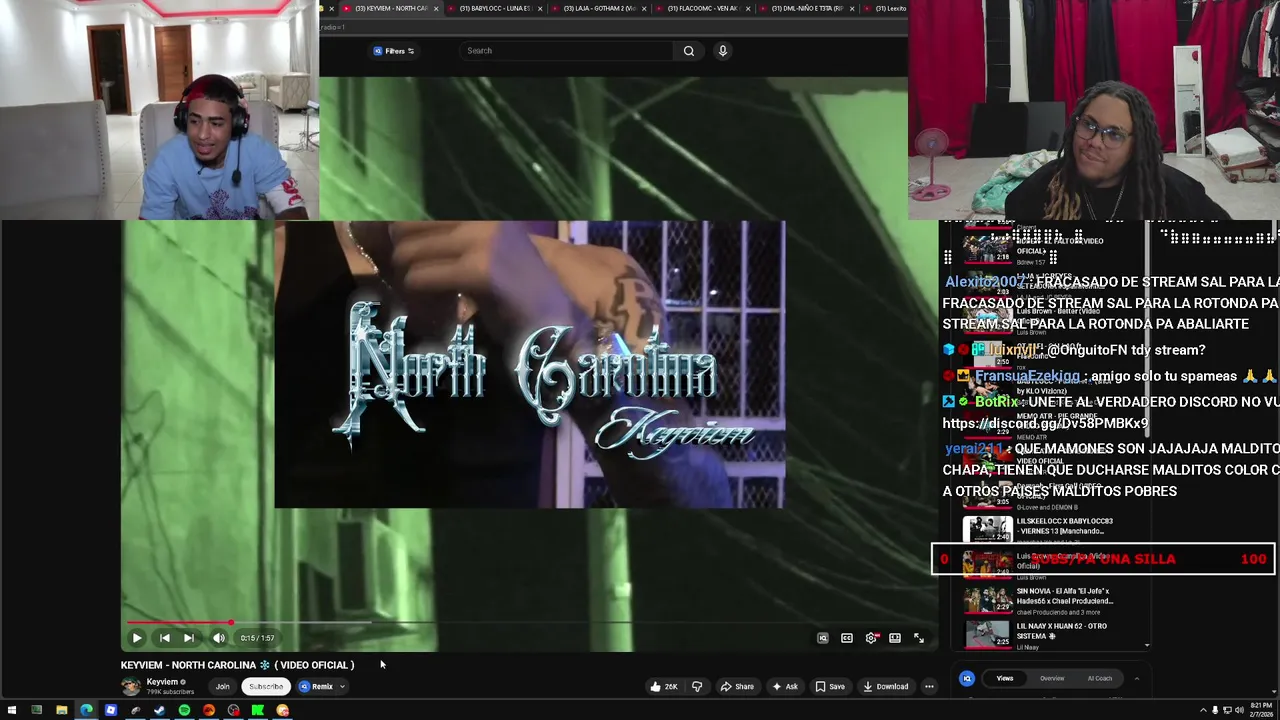Open more actions three-dot menu
The image size is (1280, 720).
click(929, 687)
